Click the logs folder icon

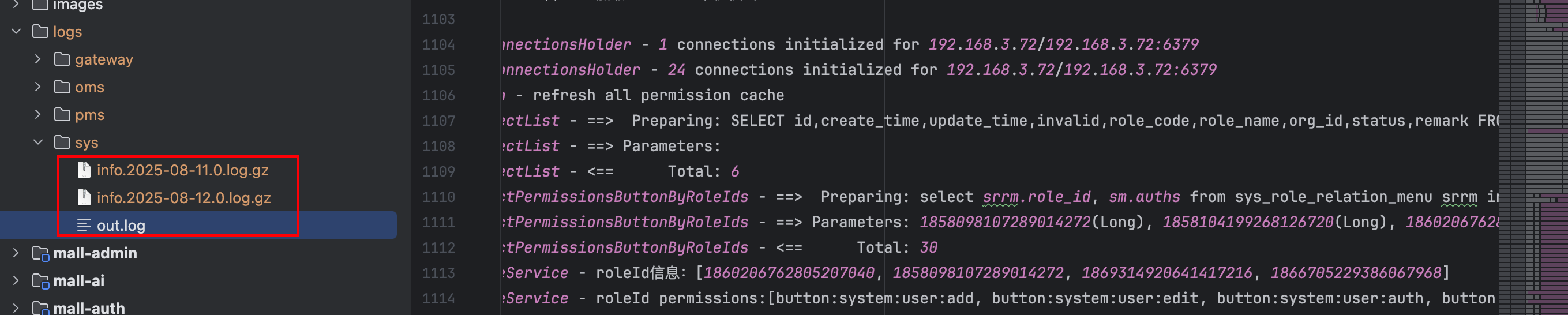[40, 31]
